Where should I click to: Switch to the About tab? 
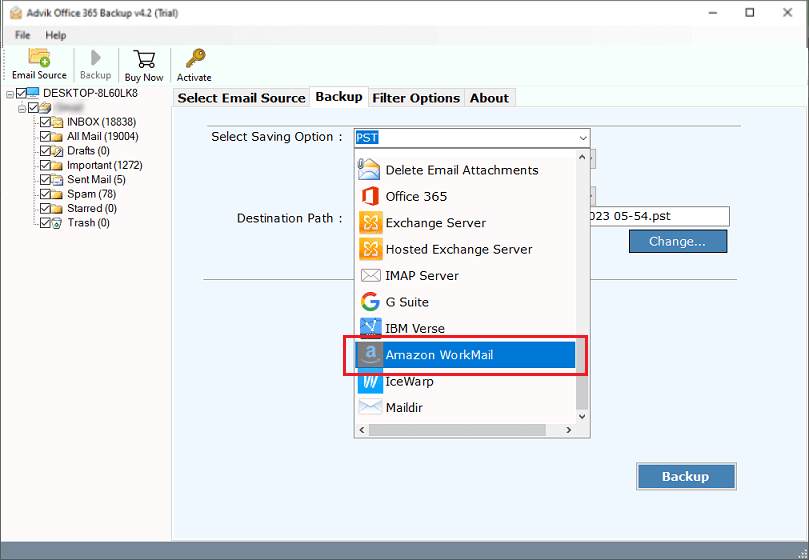point(489,98)
